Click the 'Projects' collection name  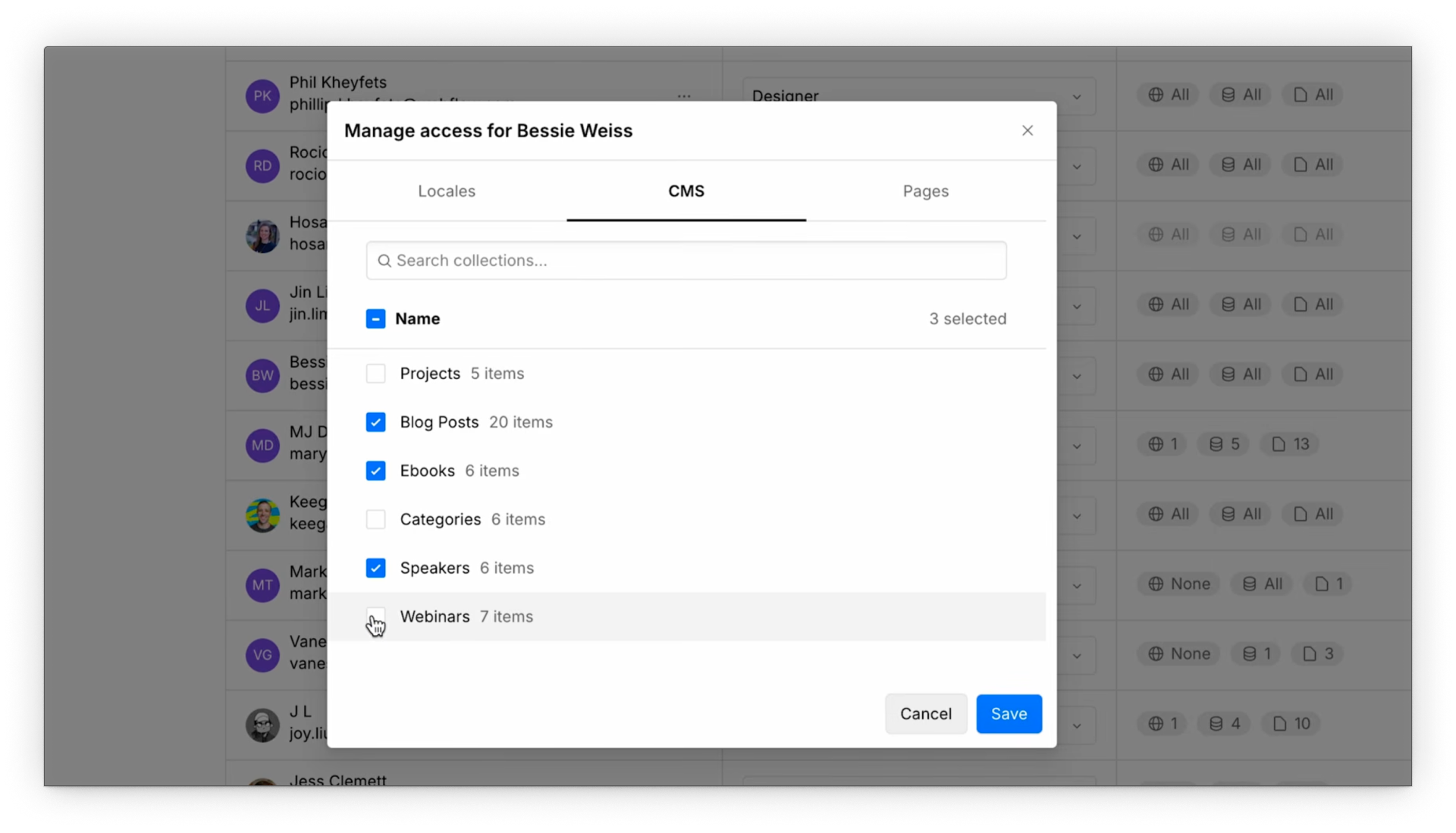[430, 374]
